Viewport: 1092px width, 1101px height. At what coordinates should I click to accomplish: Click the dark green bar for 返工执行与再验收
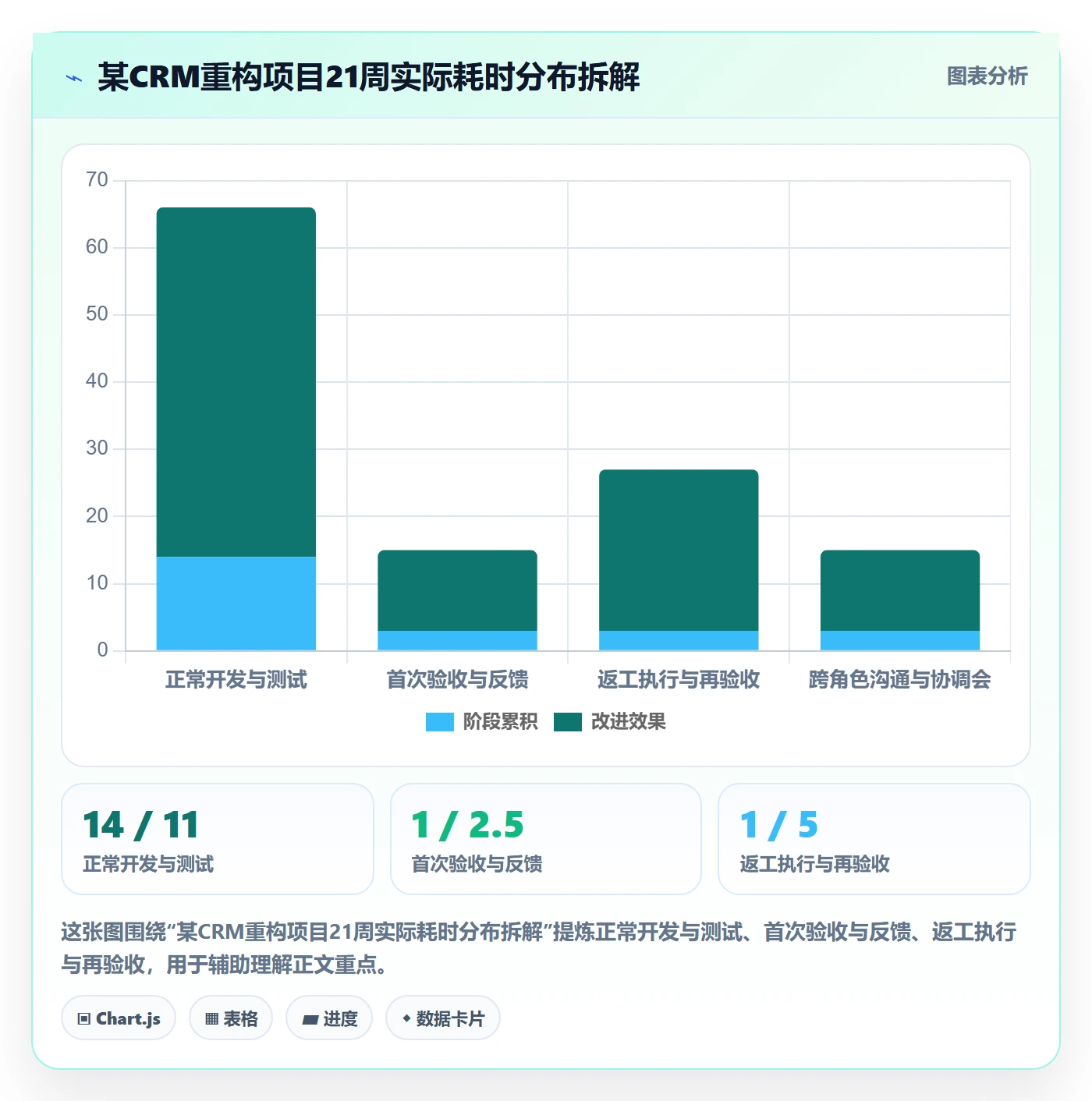[679, 550]
